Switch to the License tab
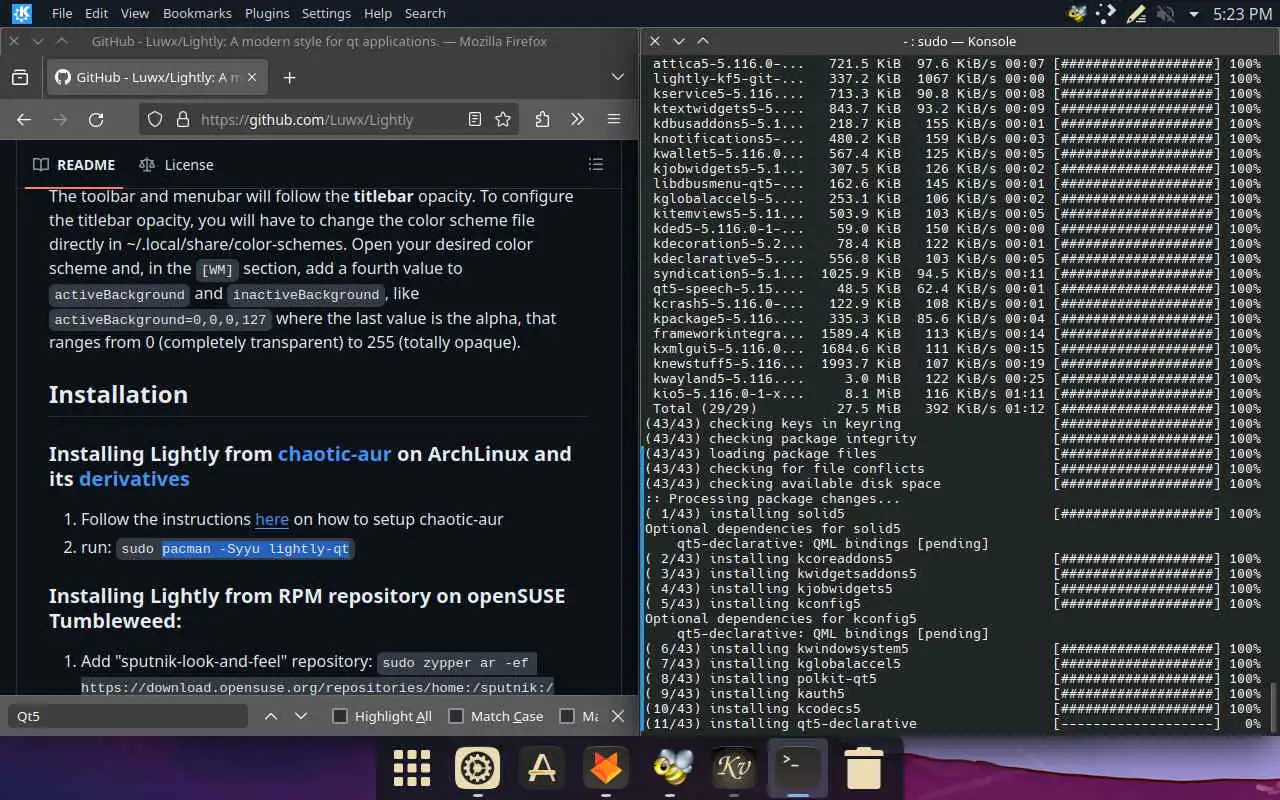 point(176,165)
